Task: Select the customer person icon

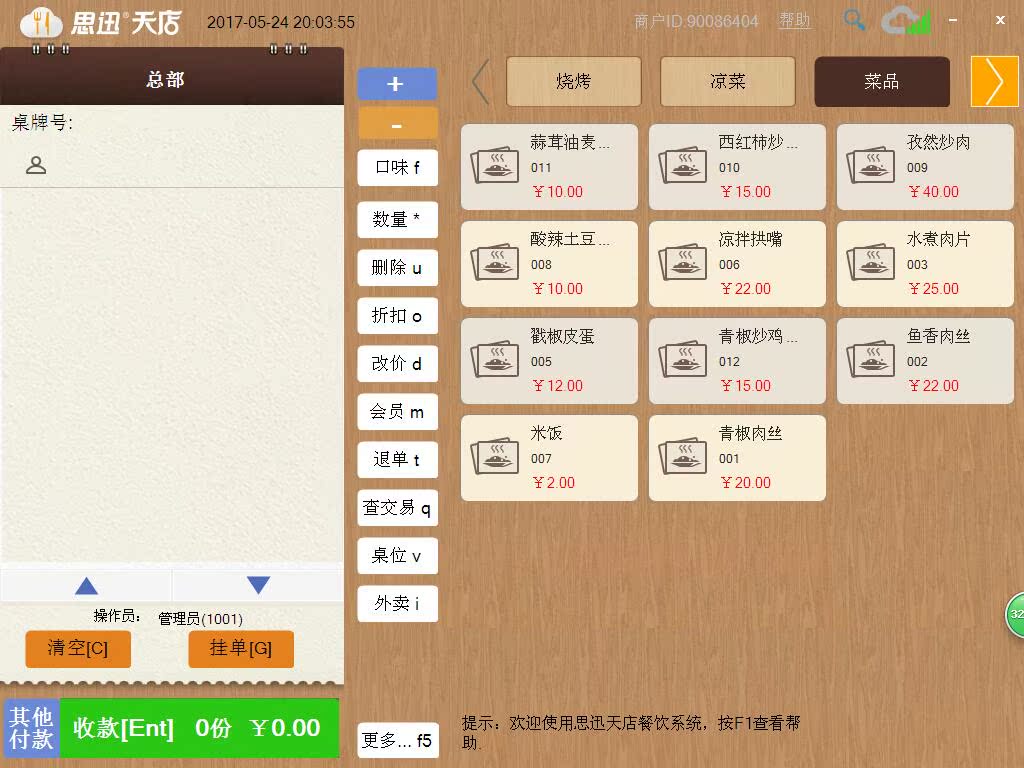Action: click(x=36, y=165)
